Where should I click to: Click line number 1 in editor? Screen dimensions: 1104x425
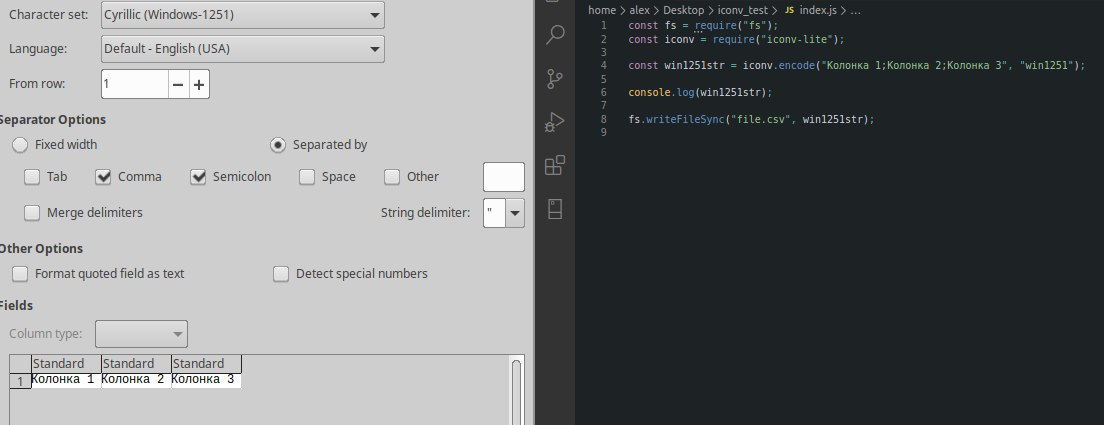[x=603, y=25]
